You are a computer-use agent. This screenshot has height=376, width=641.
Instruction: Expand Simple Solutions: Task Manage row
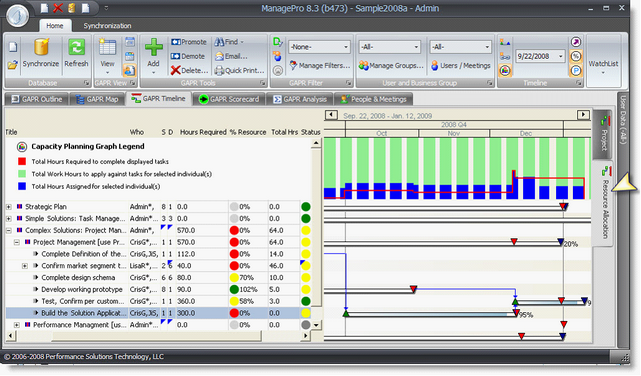pyautogui.click(x=9, y=219)
